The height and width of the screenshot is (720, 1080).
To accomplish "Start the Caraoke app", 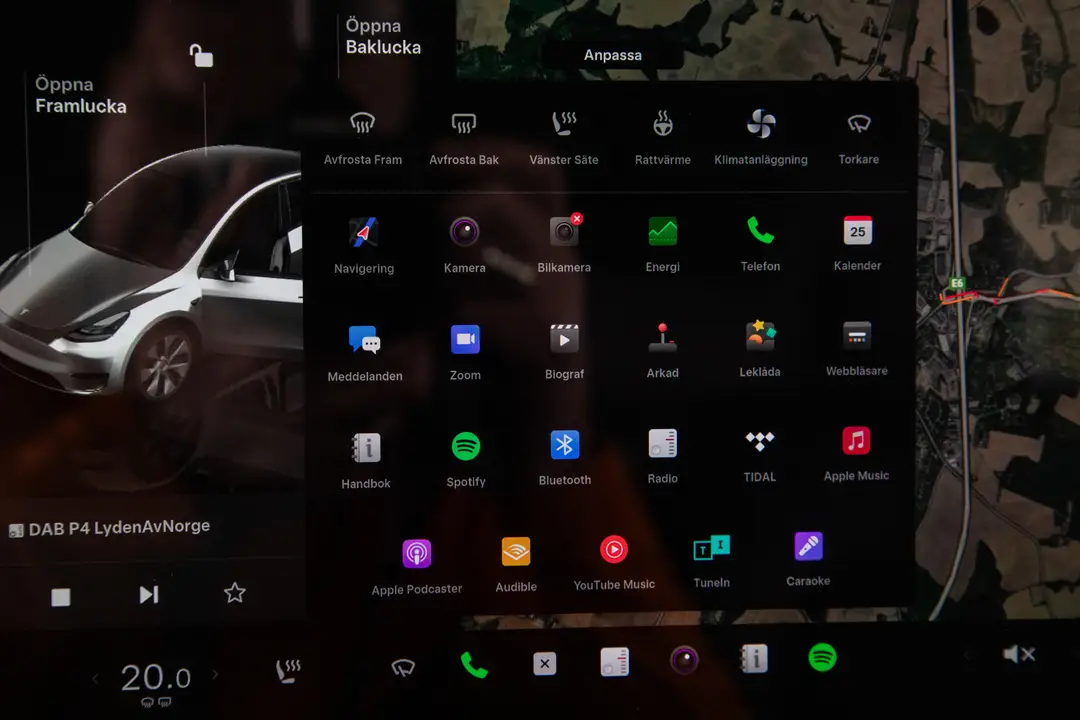I will coord(808,551).
